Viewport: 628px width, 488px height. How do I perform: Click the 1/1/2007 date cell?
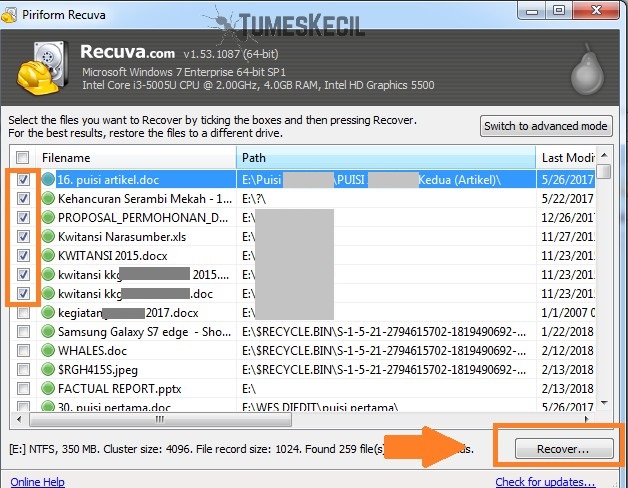click(567, 313)
